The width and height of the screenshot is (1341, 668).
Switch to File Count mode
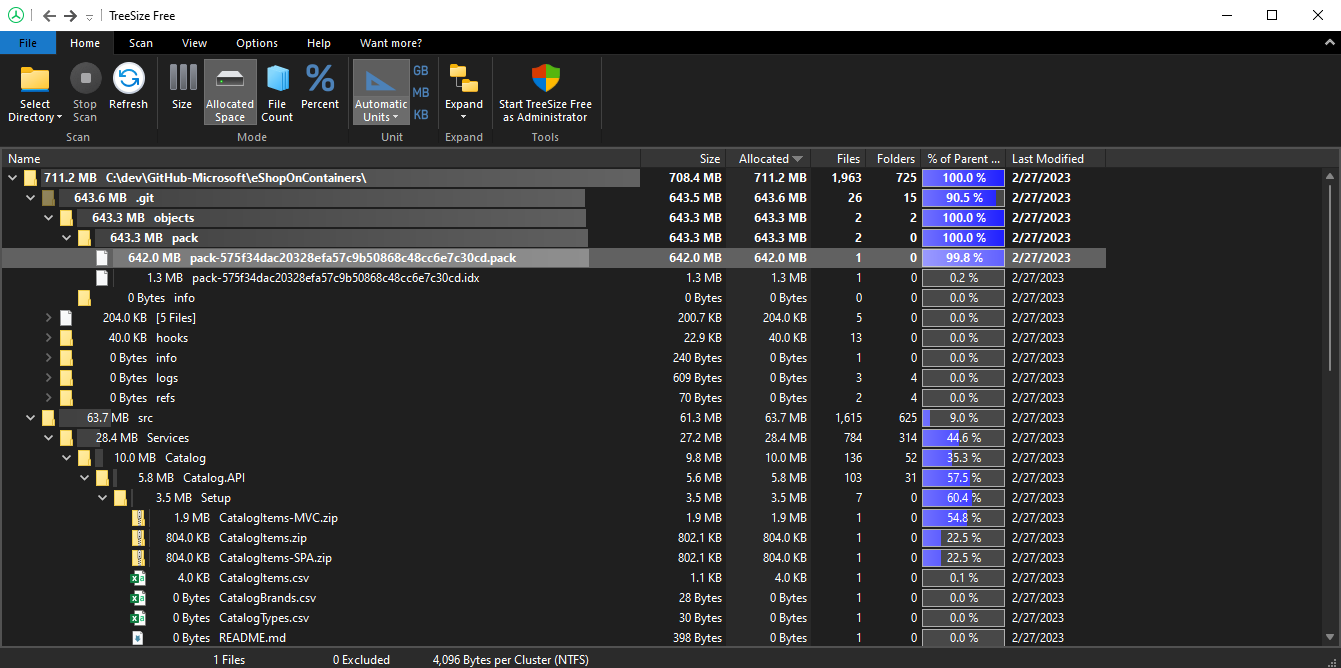coord(277,94)
